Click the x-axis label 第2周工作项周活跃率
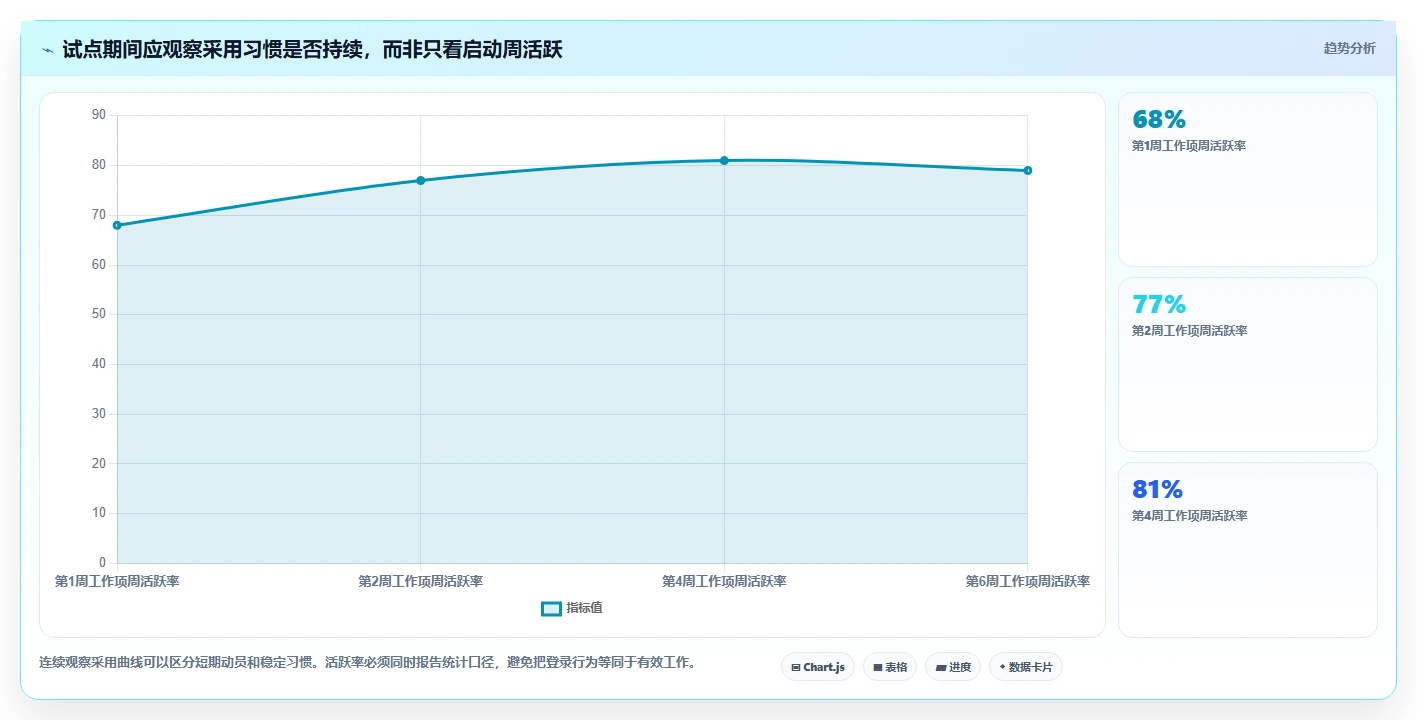Screen dimensions: 1417x720 tap(420, 581)
